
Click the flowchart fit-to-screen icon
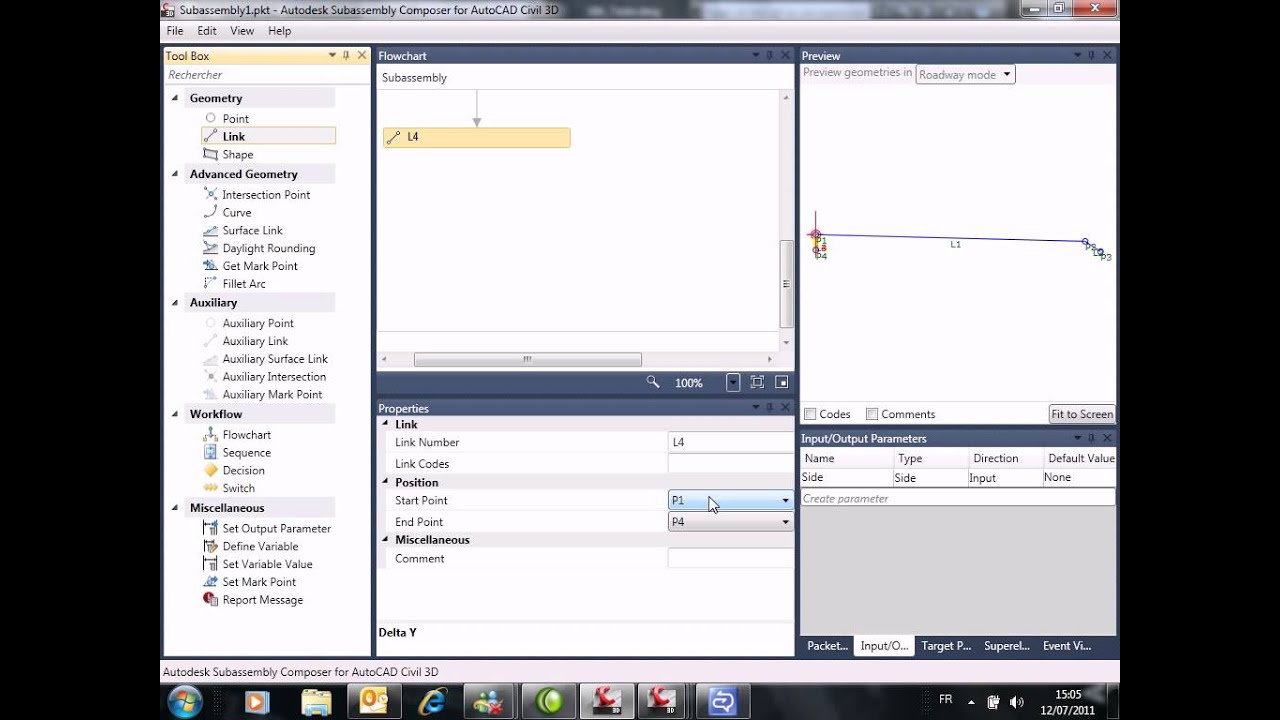(x=757, y=382)
